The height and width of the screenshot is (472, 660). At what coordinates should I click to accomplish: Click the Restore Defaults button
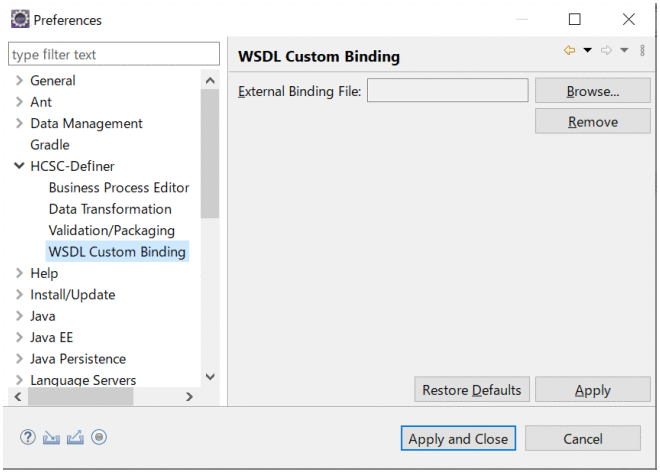point(472,390)
